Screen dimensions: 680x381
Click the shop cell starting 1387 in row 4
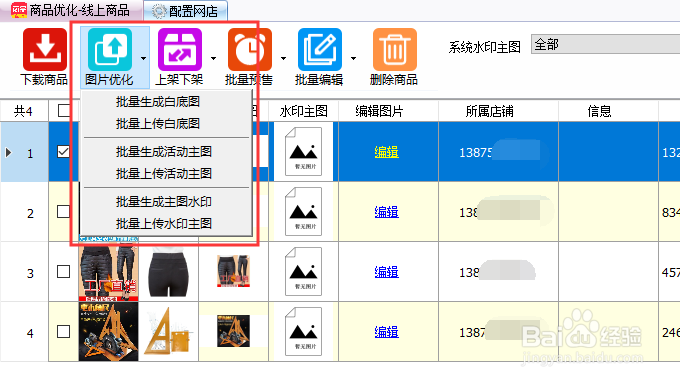tap(498, 332)
